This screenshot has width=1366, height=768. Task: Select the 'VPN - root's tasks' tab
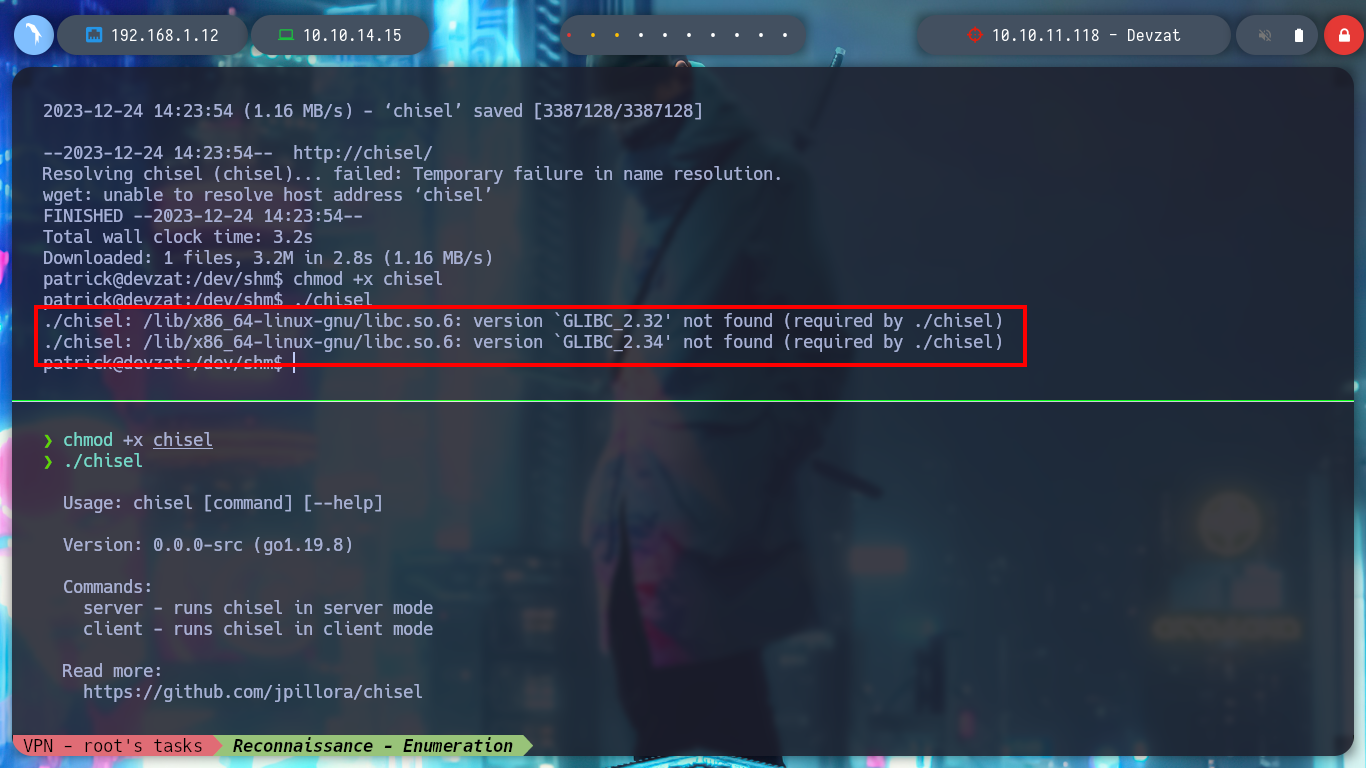(x=113, y=745)
